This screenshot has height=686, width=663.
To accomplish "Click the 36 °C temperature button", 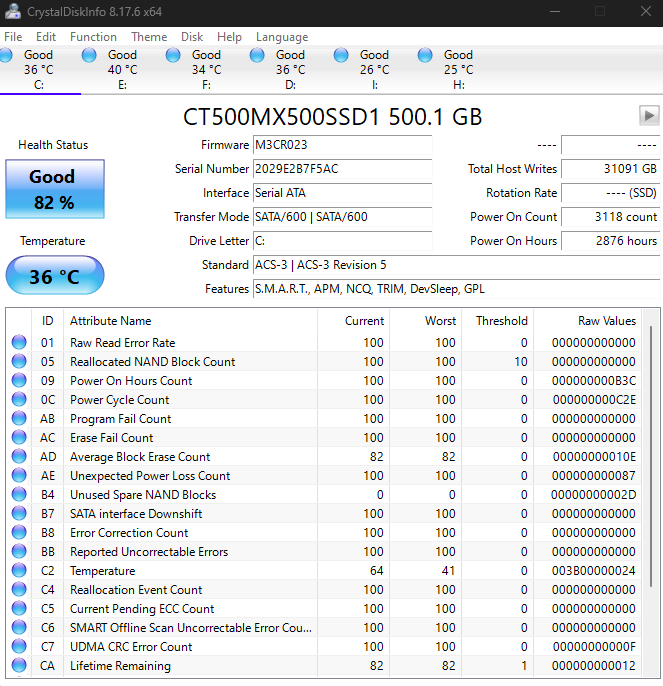I will pos(55,275).
